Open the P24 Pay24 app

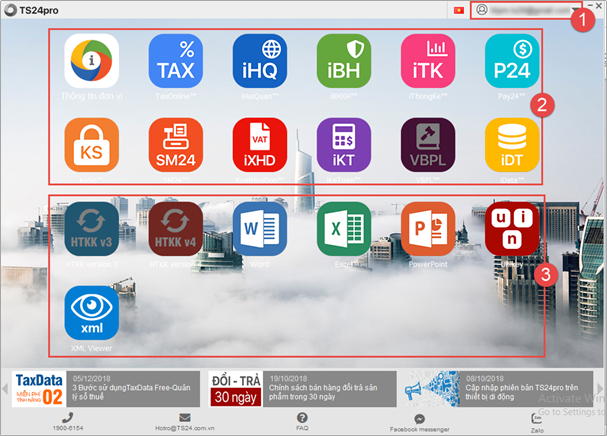pos(512,61)
